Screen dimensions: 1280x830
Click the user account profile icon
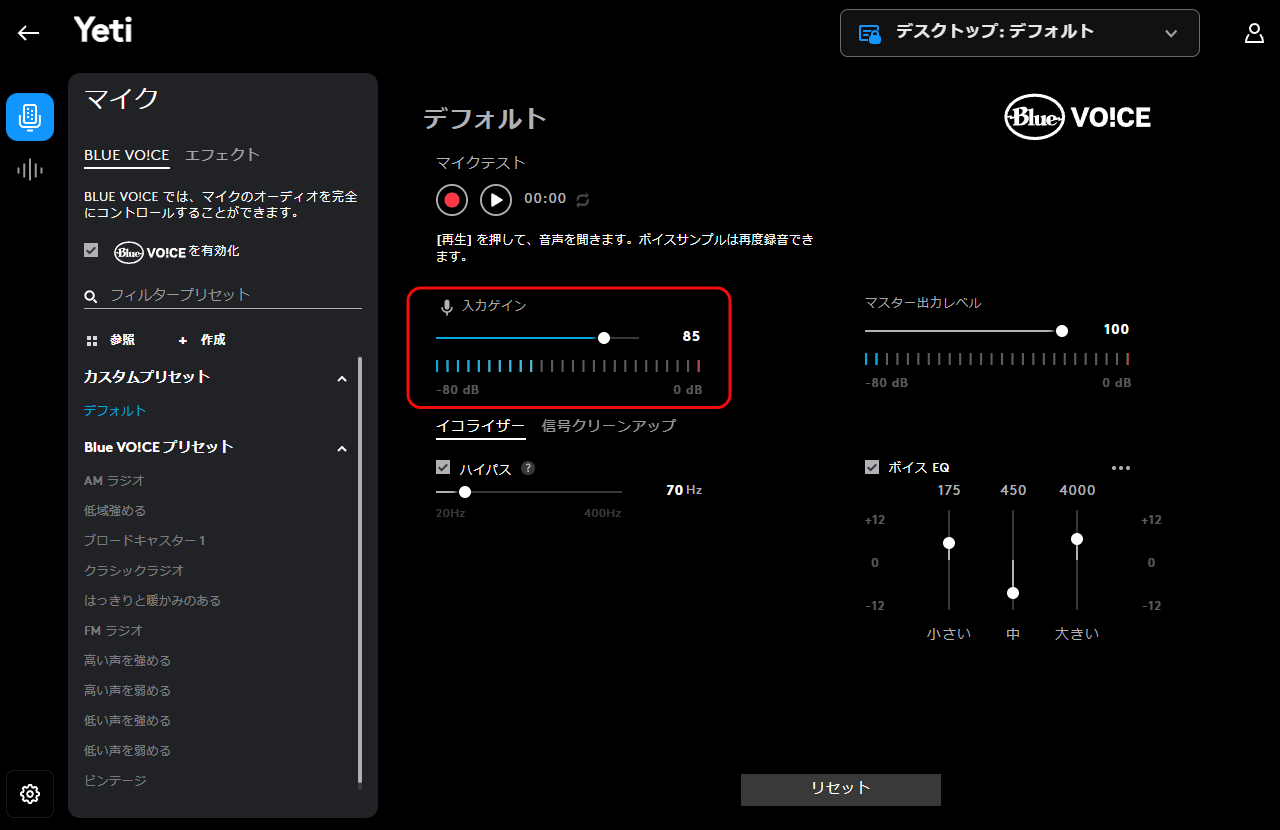coord(1254,33)
